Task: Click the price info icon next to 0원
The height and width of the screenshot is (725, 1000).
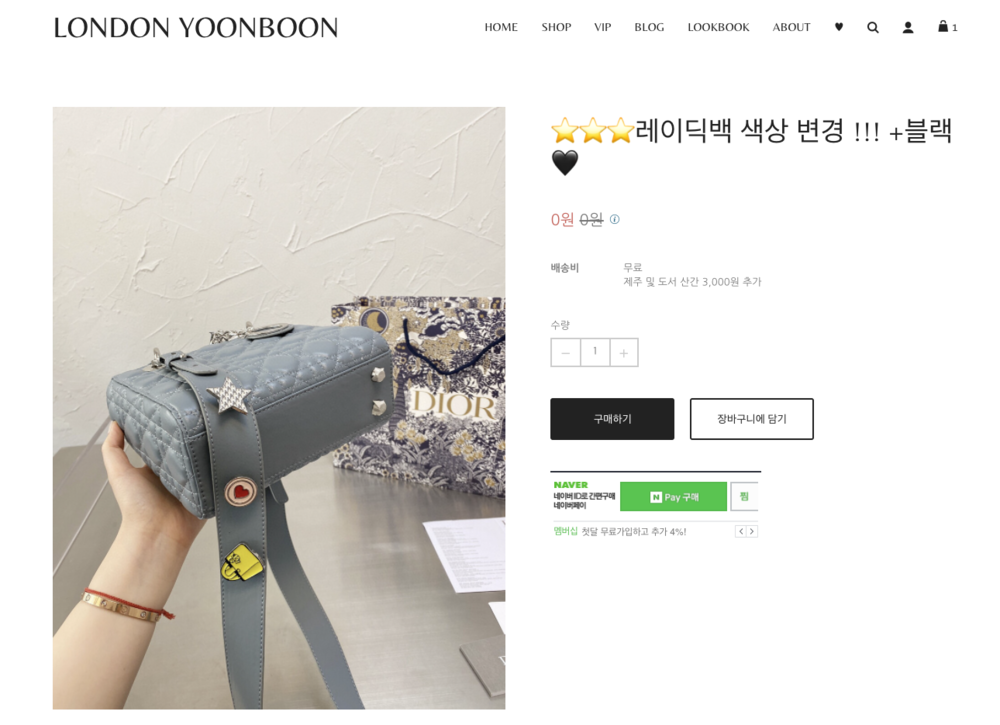Action: [615, 219]
